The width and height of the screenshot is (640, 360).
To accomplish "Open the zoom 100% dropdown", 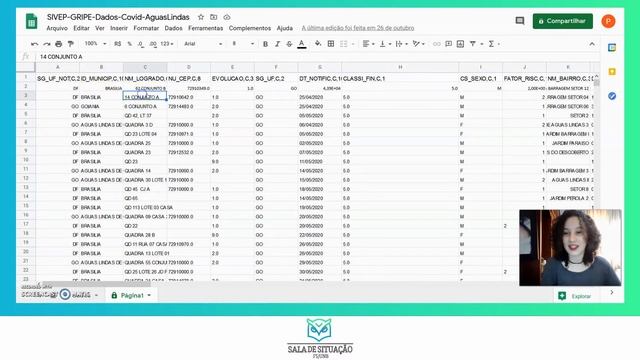I will 95,44.
